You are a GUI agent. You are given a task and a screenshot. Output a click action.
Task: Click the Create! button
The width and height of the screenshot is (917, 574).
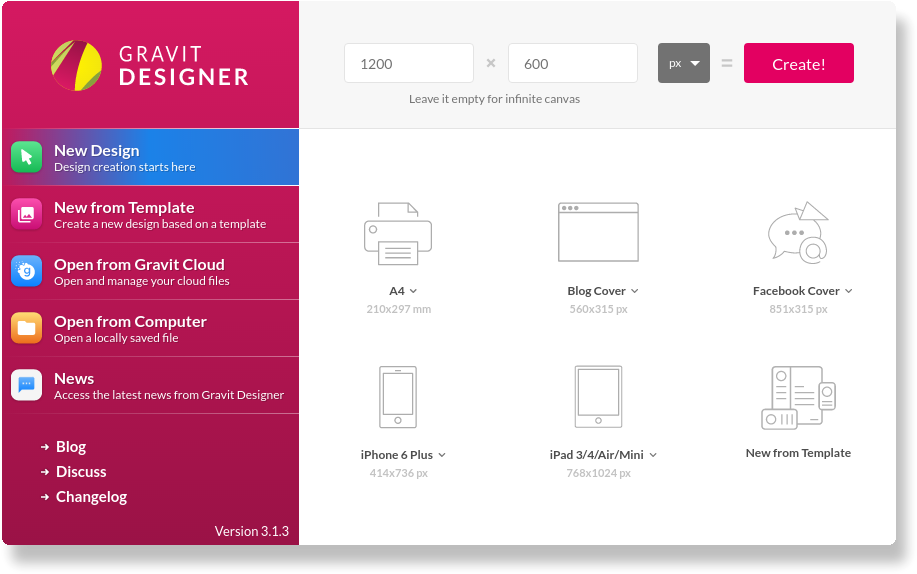point(798,63)
